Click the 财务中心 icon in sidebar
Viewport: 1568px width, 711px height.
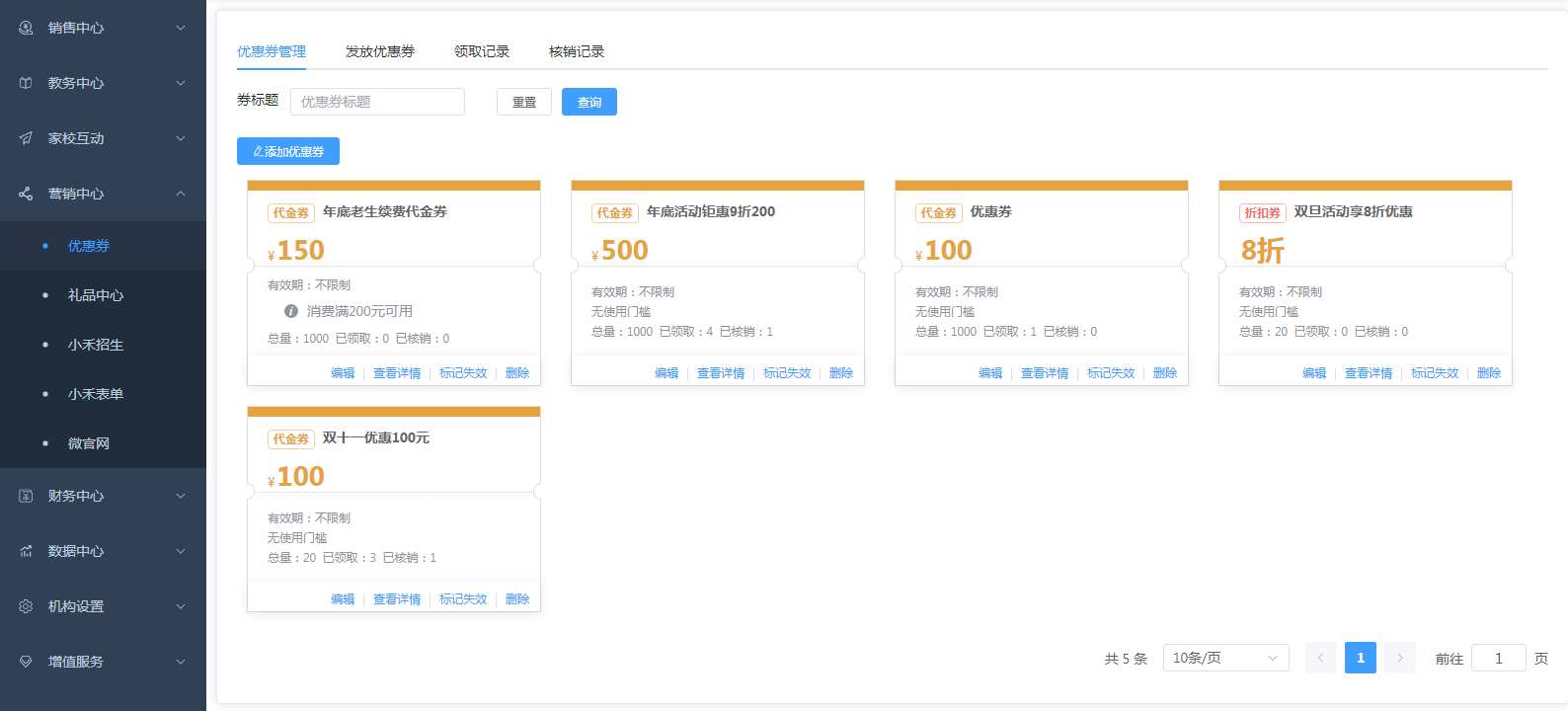(x=26, y=496)
